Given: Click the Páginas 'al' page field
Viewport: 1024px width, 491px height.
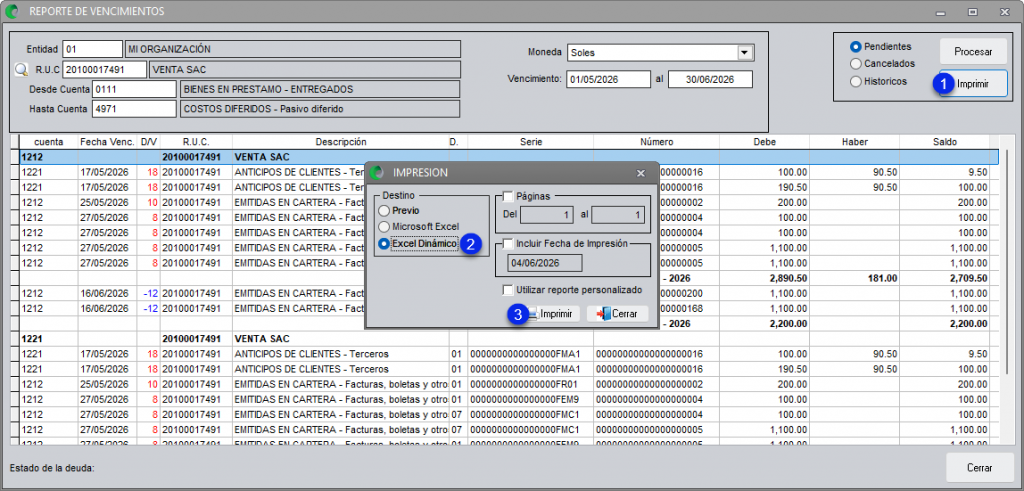Looking at the screenshot, I should [x=618, y=215].
